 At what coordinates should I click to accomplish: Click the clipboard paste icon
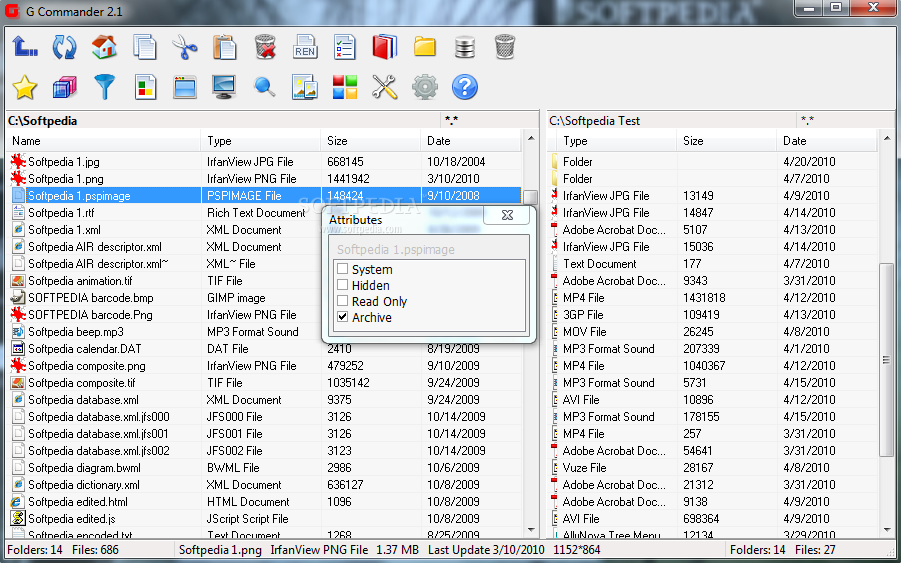click(x=224, y=47)
